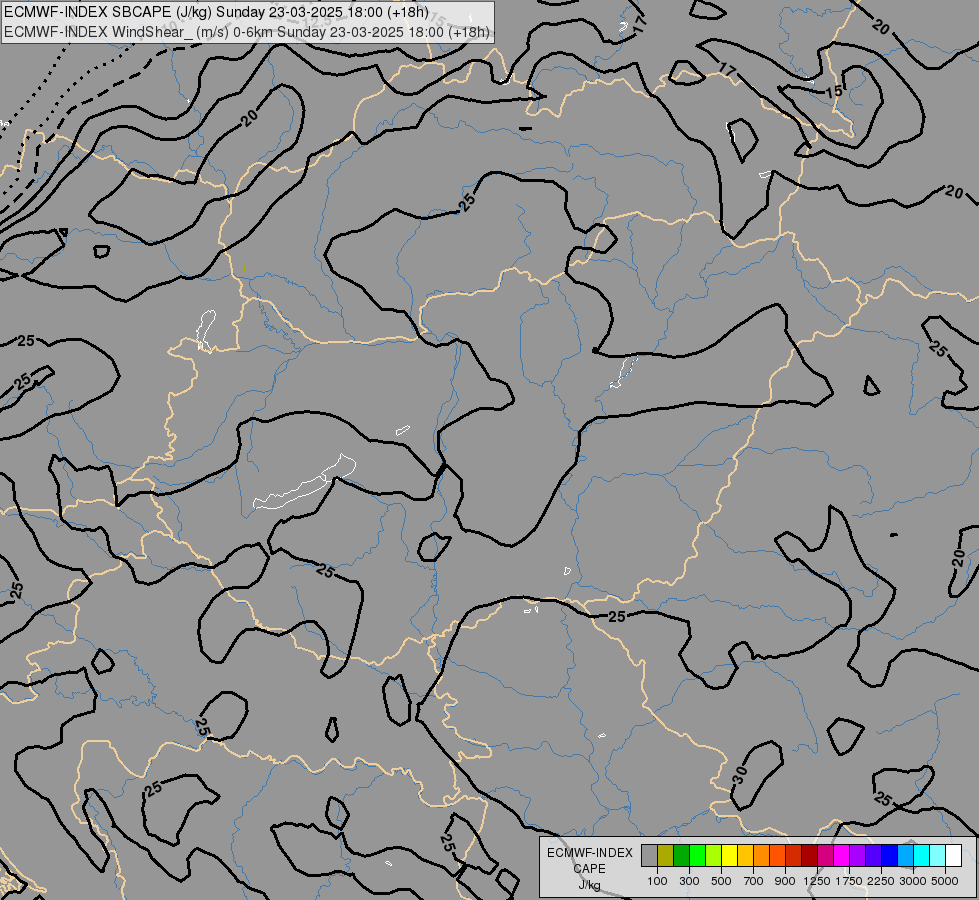Image resolution: width=979 pixels, height=900 pixels.
Task: Click the 'CAPE' label in the legend
Action: coord(589,869)
